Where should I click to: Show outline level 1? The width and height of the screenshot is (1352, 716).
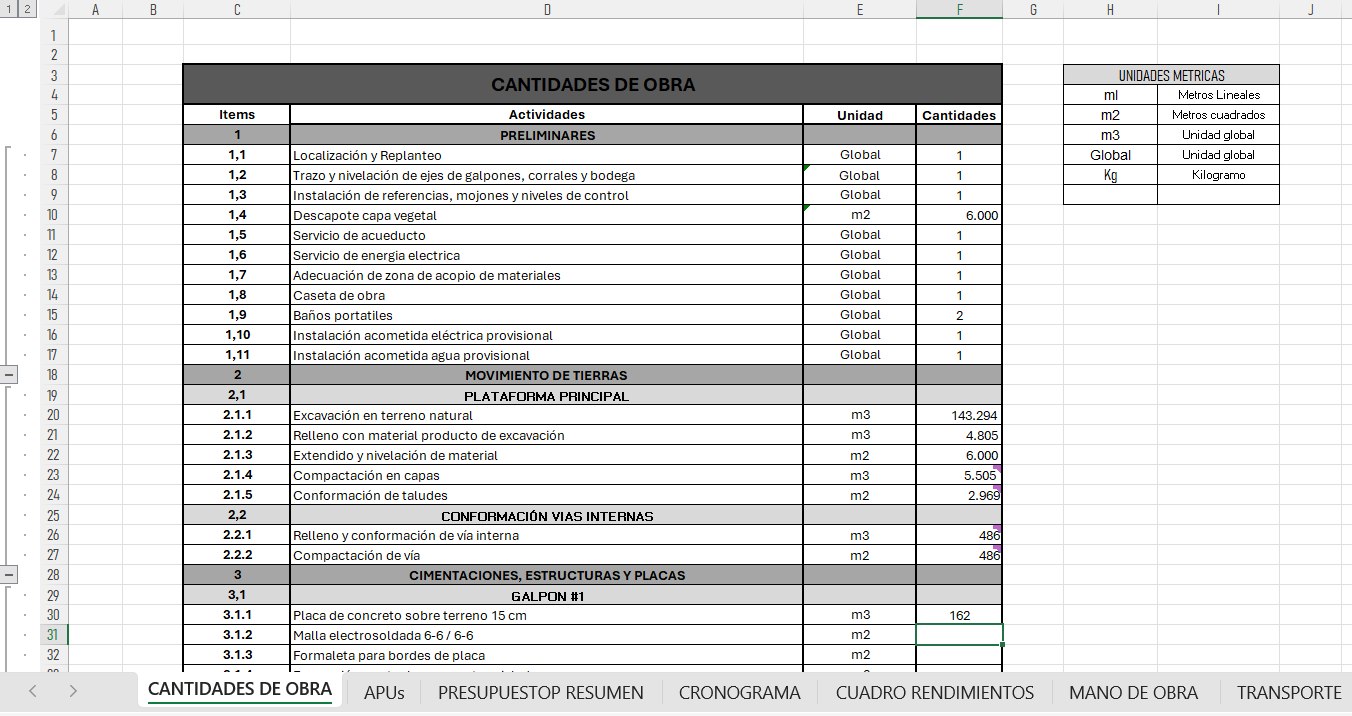9,9
